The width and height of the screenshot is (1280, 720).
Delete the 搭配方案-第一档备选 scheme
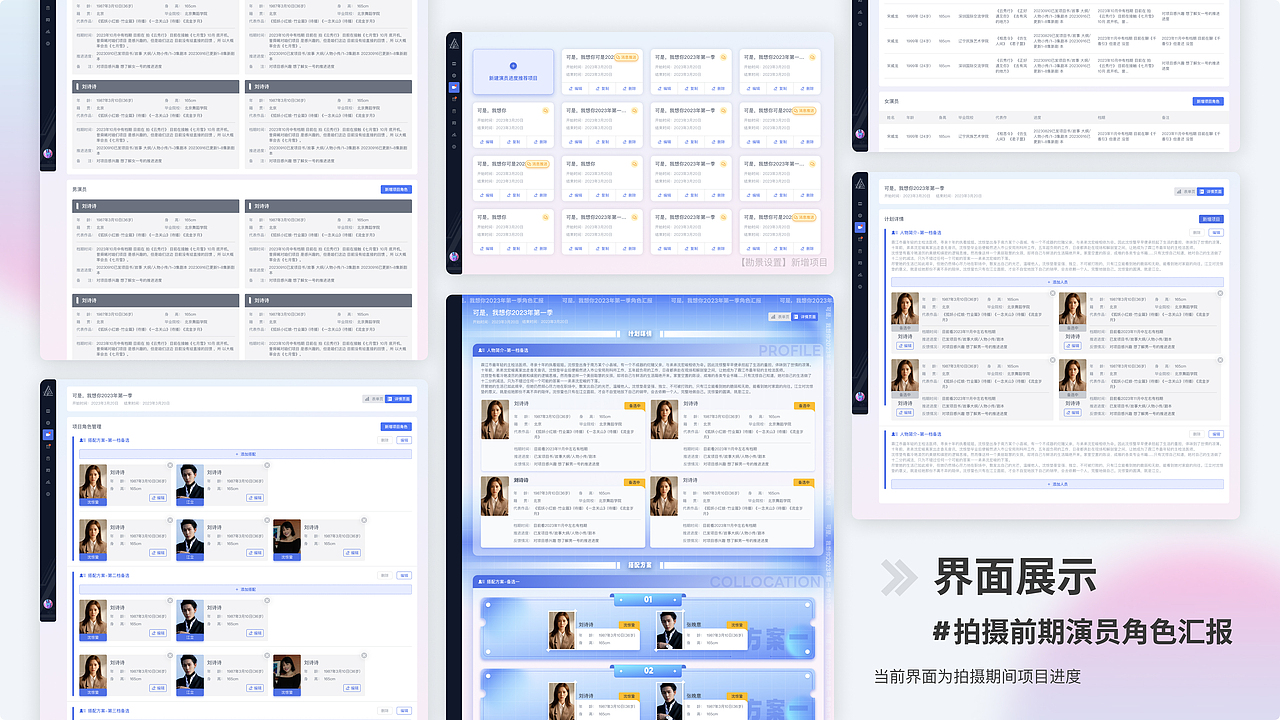click(x=385, y=440)
